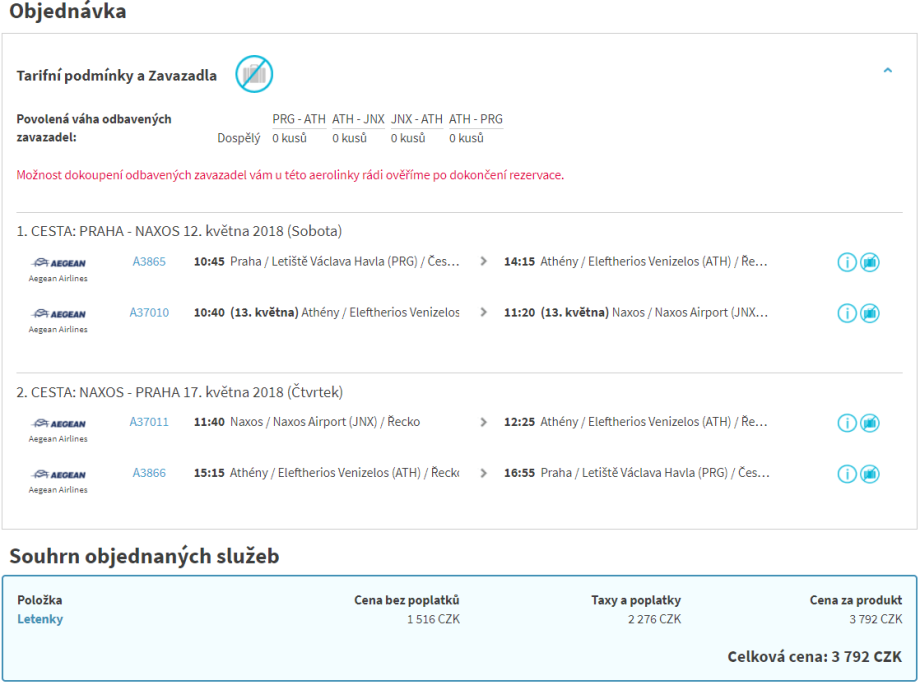Click the baggage icon for flight A37010
Image resolution: width=920 pixels, height=685 pixels.
click(x=870, y=313)
